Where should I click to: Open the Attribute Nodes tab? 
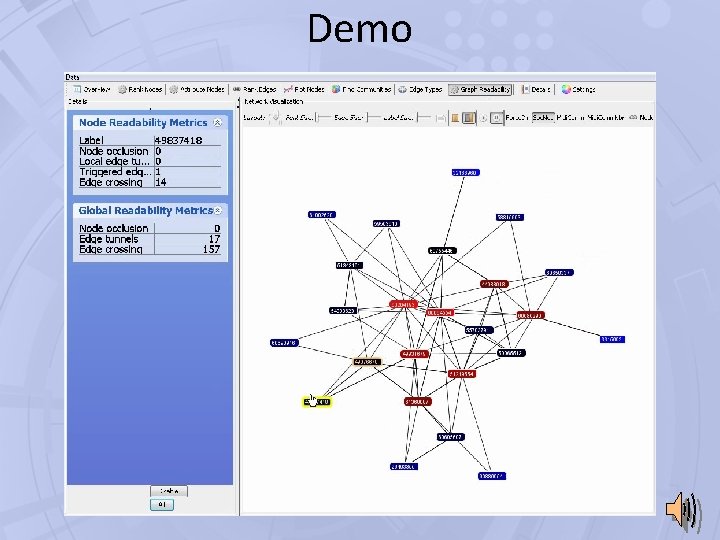[x=197, y=90]
